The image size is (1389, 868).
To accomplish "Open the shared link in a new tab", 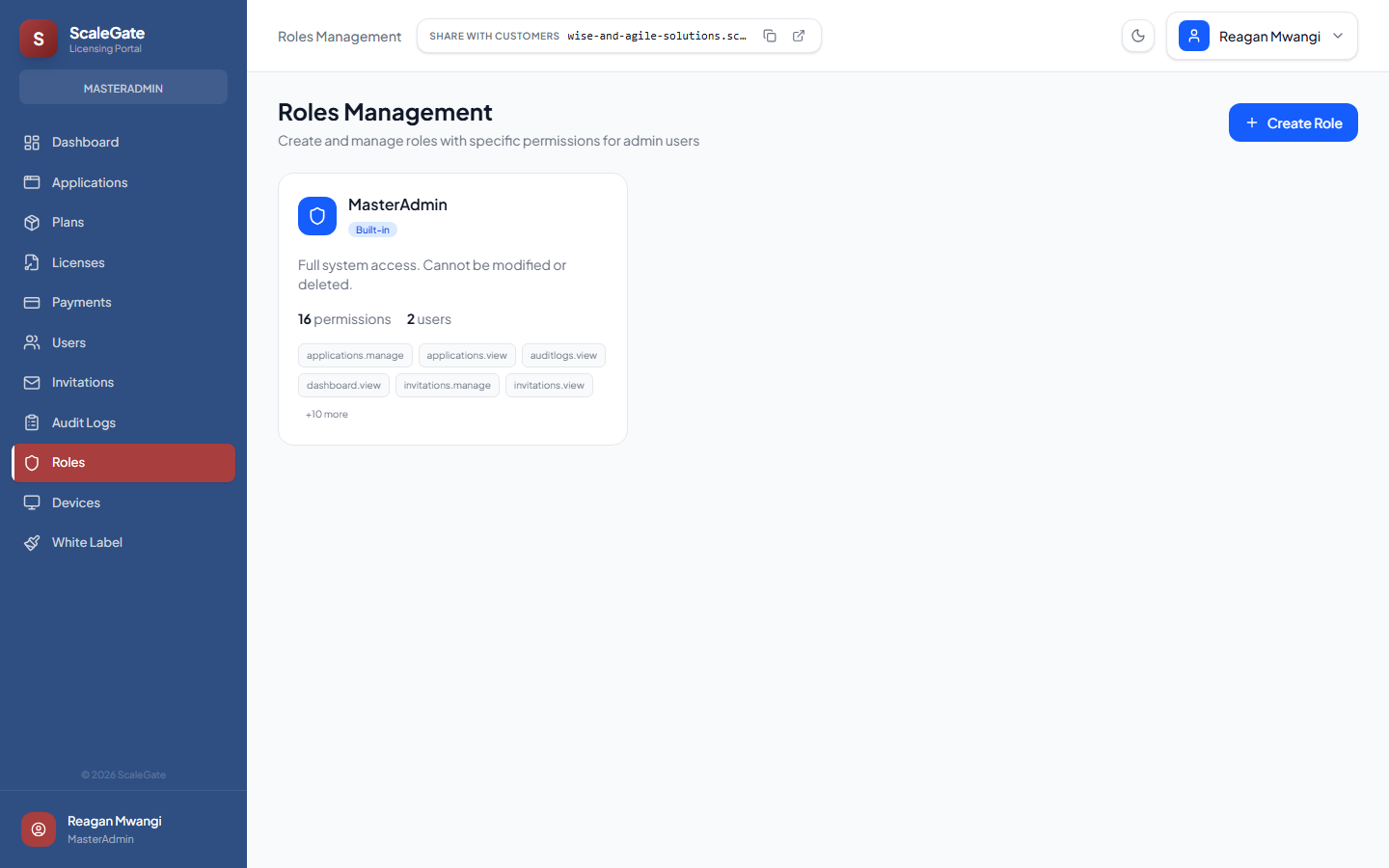I will [x=799, y=35].
